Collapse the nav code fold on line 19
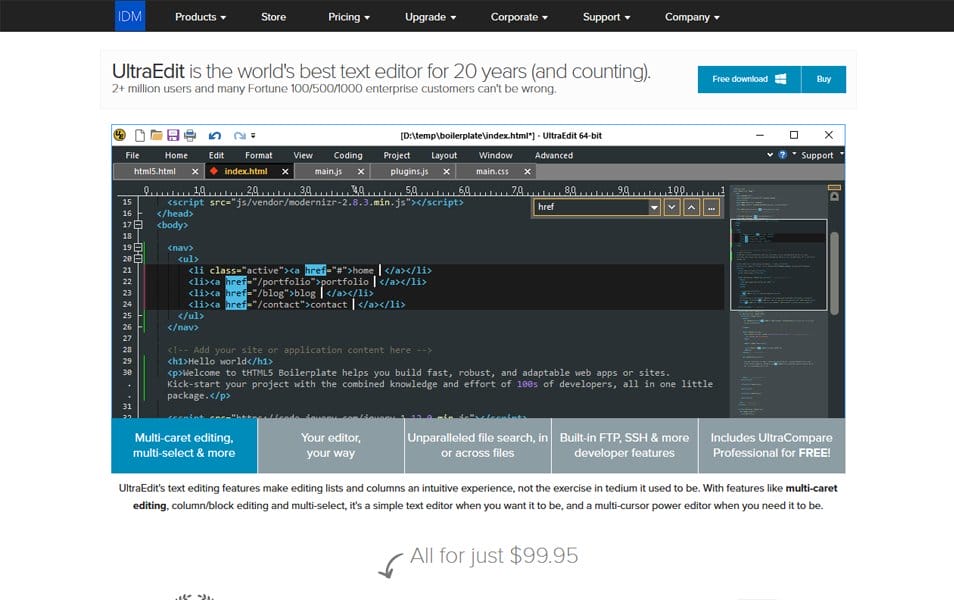The height and width of the screenshot is (600, 954). tap(138, 248)
